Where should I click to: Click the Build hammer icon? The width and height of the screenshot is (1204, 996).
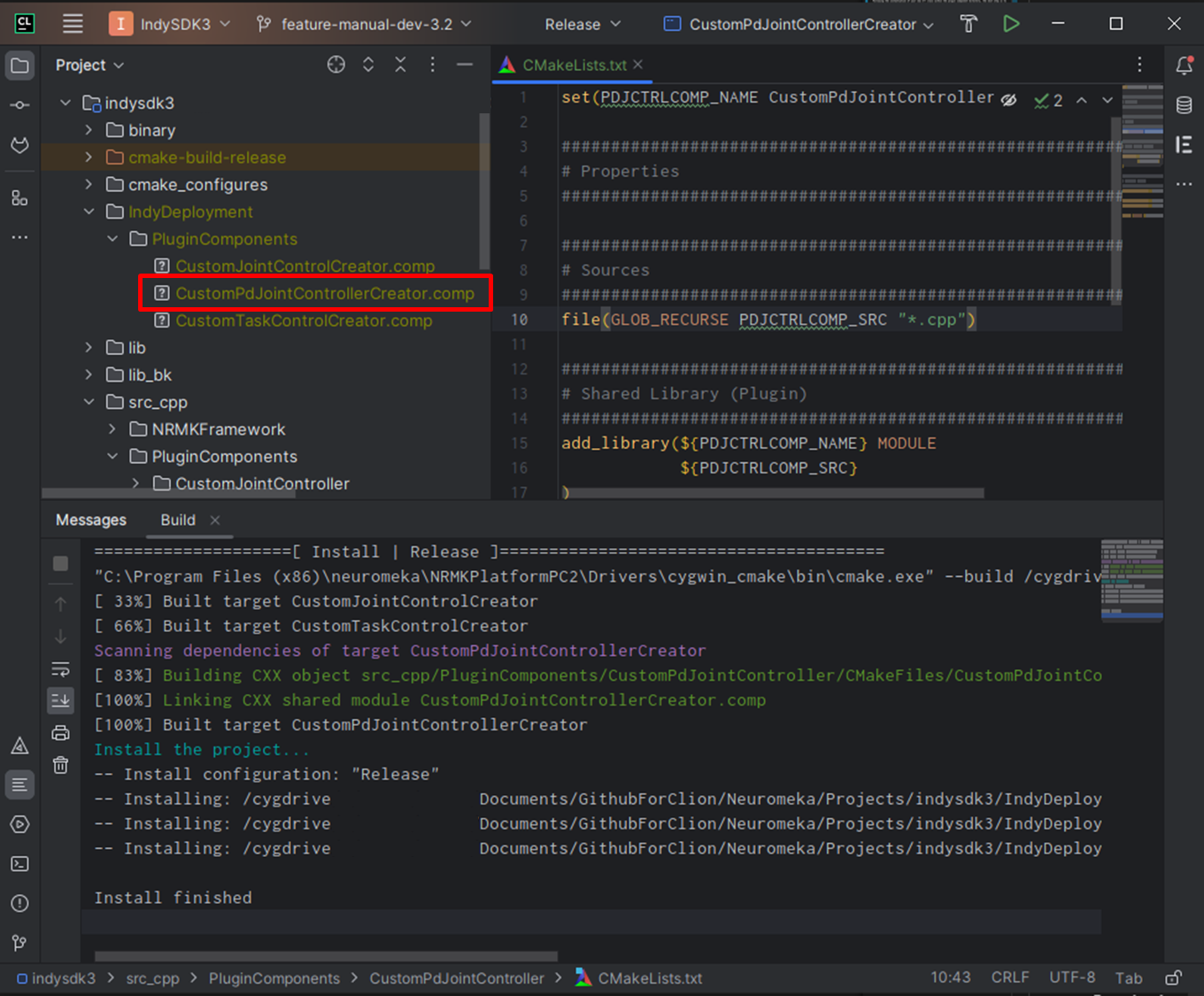[969, 24]
